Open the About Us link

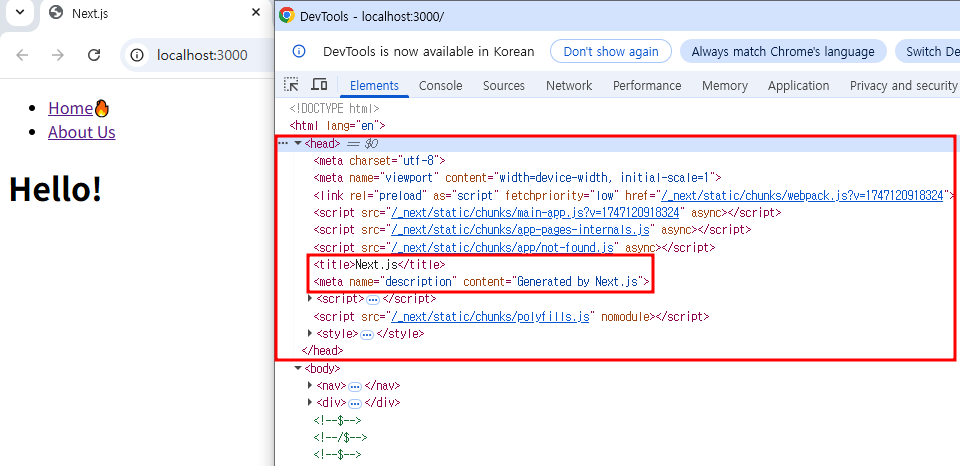click(x=81, y=132)
